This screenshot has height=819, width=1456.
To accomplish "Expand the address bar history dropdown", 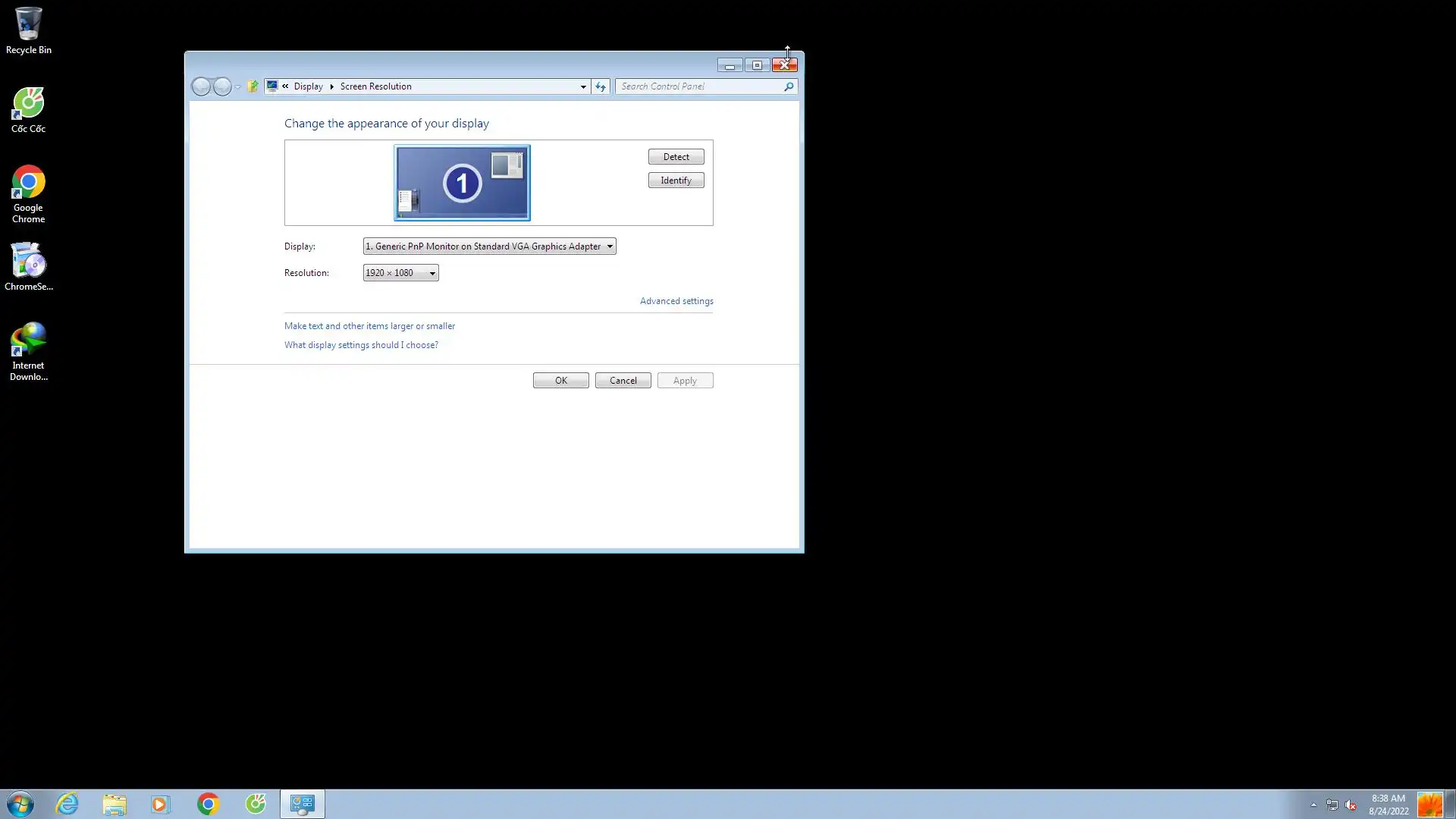I will click(x=583, y=86).
